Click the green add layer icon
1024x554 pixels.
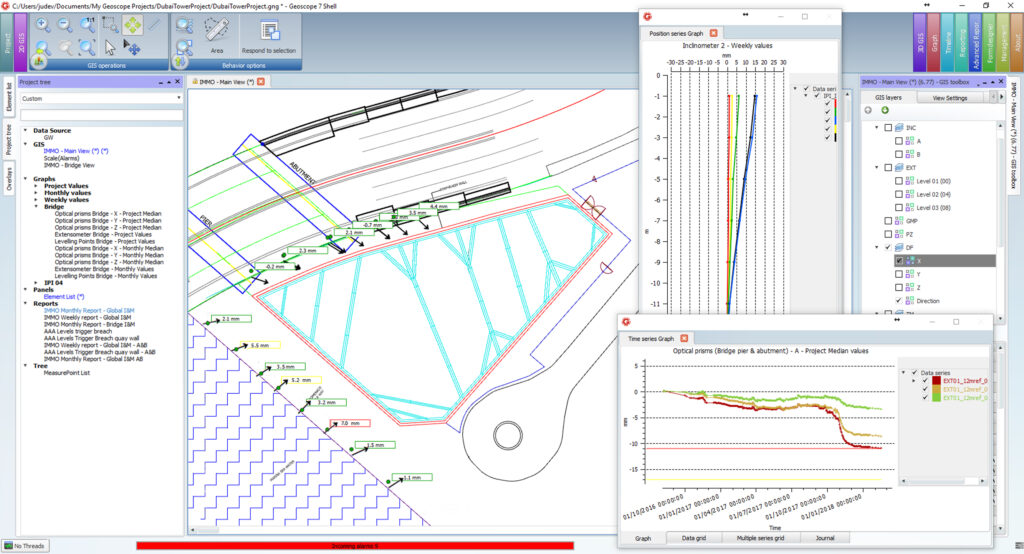(885, 110)
